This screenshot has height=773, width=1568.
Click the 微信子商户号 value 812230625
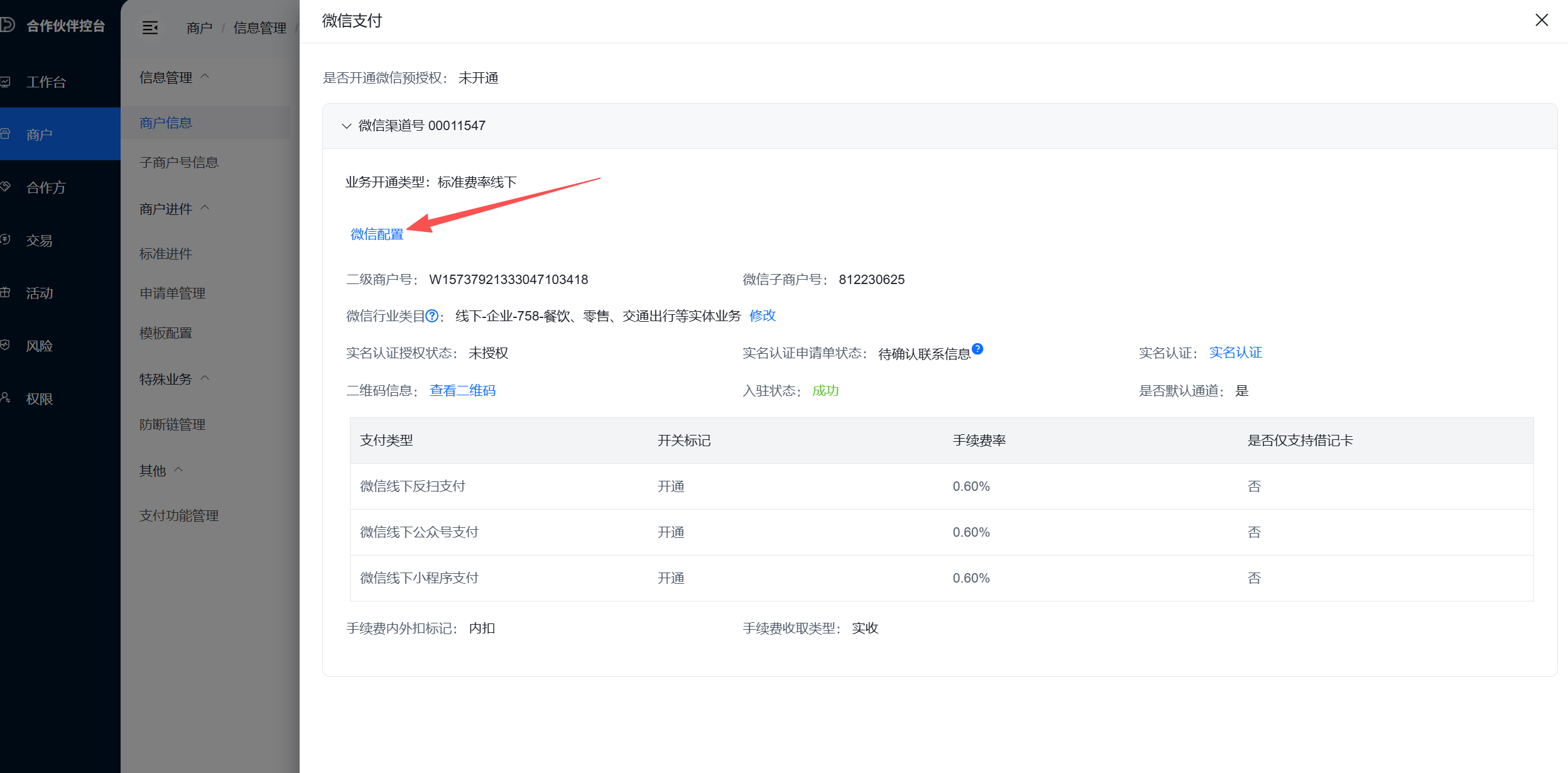point(872,280)
